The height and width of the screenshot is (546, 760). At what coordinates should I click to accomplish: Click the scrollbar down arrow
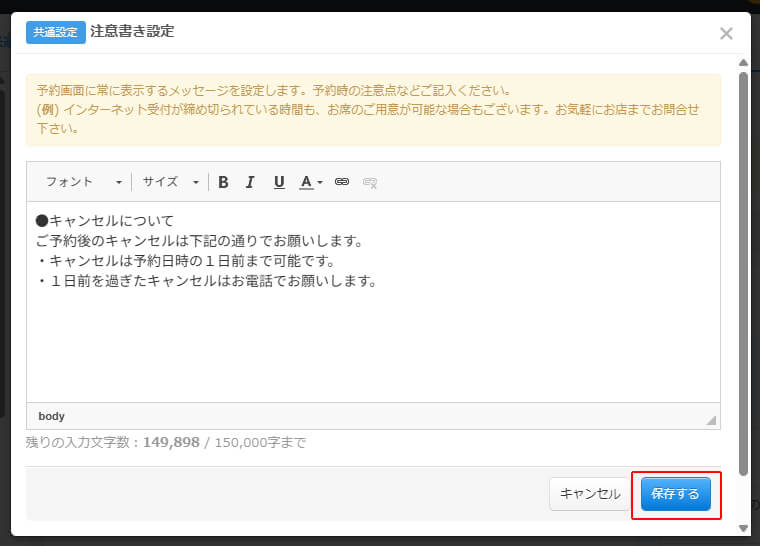[743, 527]
